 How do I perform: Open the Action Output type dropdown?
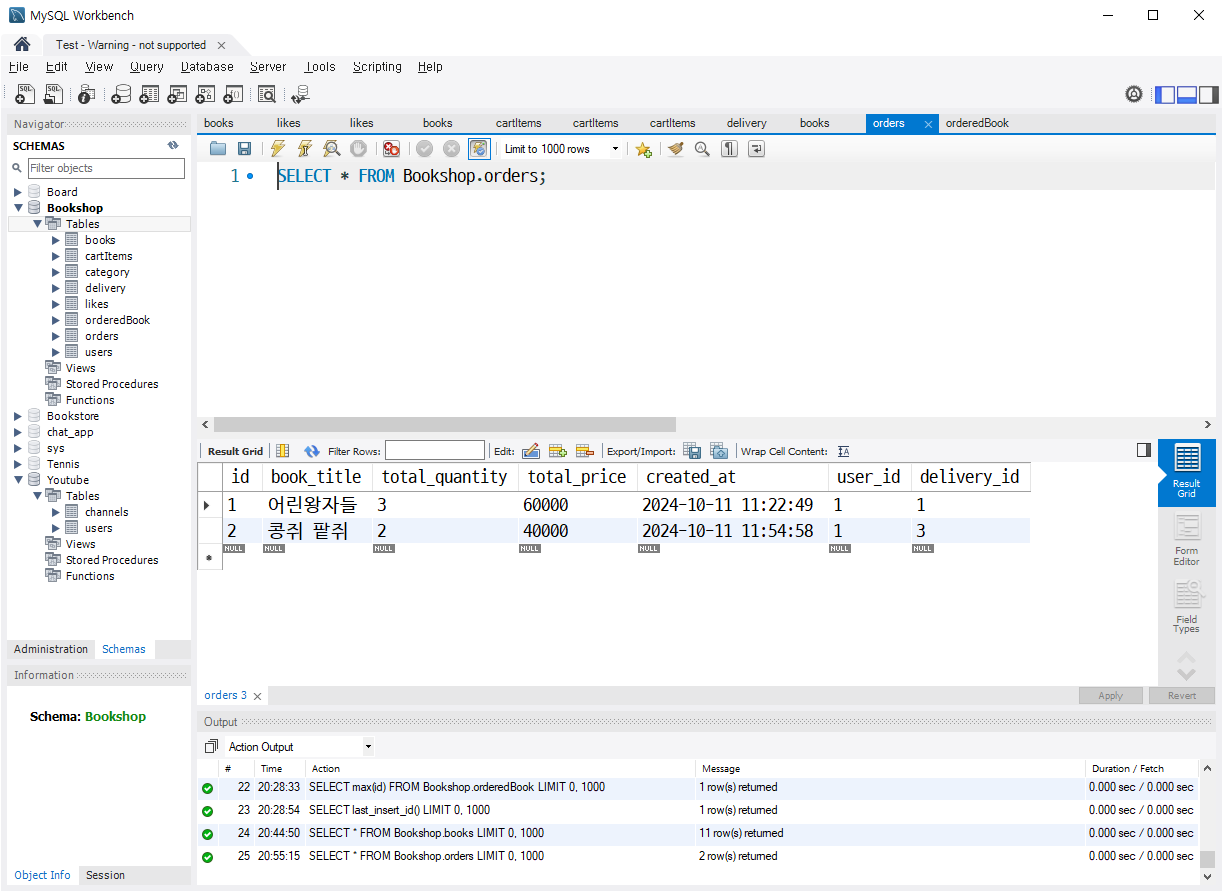point(368,747)
